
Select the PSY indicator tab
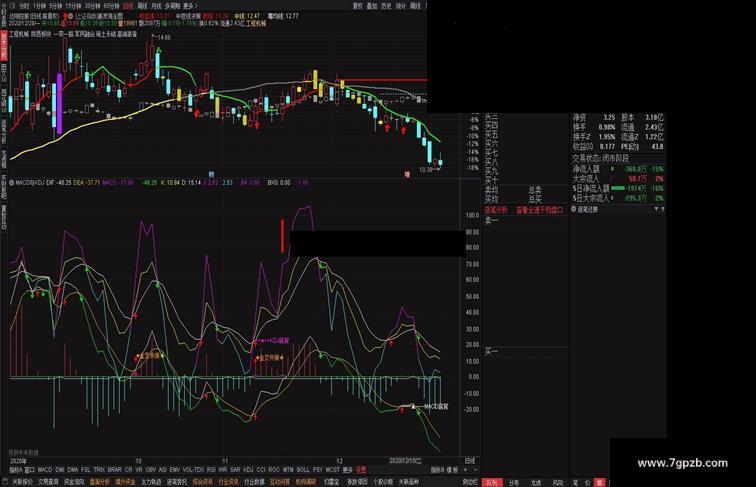(x=317, y=470)
